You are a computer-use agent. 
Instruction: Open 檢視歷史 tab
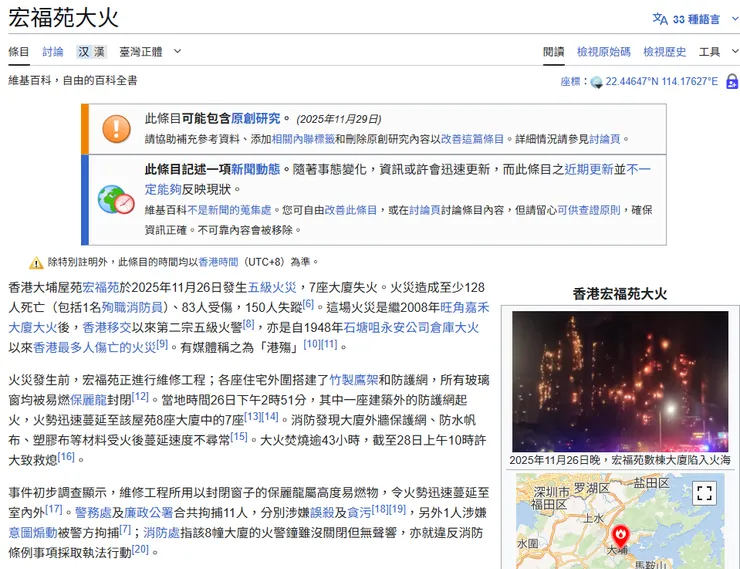[664, 51]
